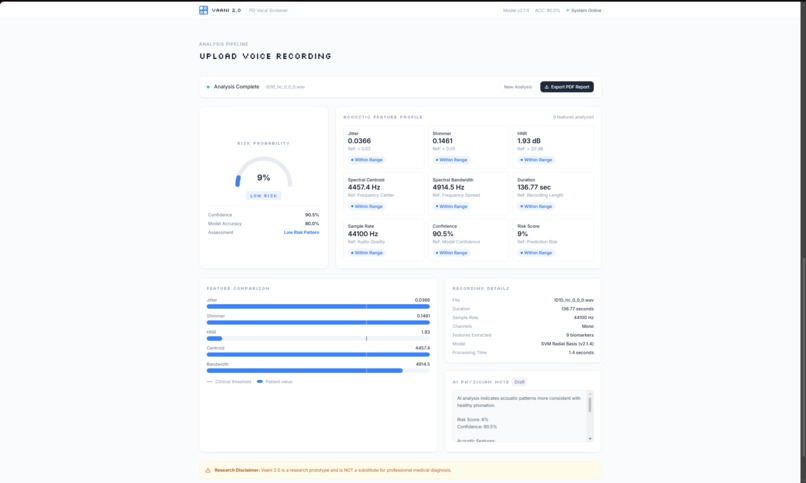Click the Jitter comparison bar
This screenshot has width=806, height=483.
click(318, 306)
